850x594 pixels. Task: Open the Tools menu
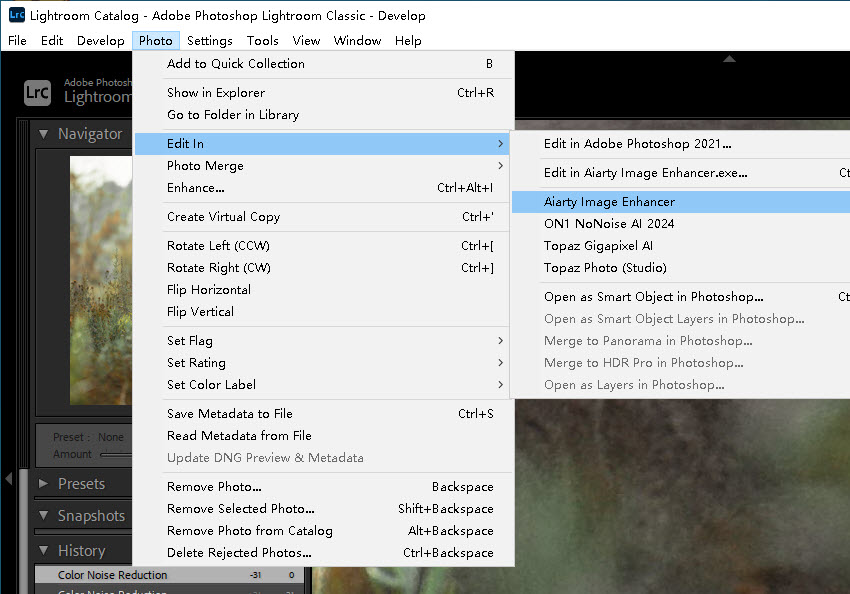click(x=262, y=41)
